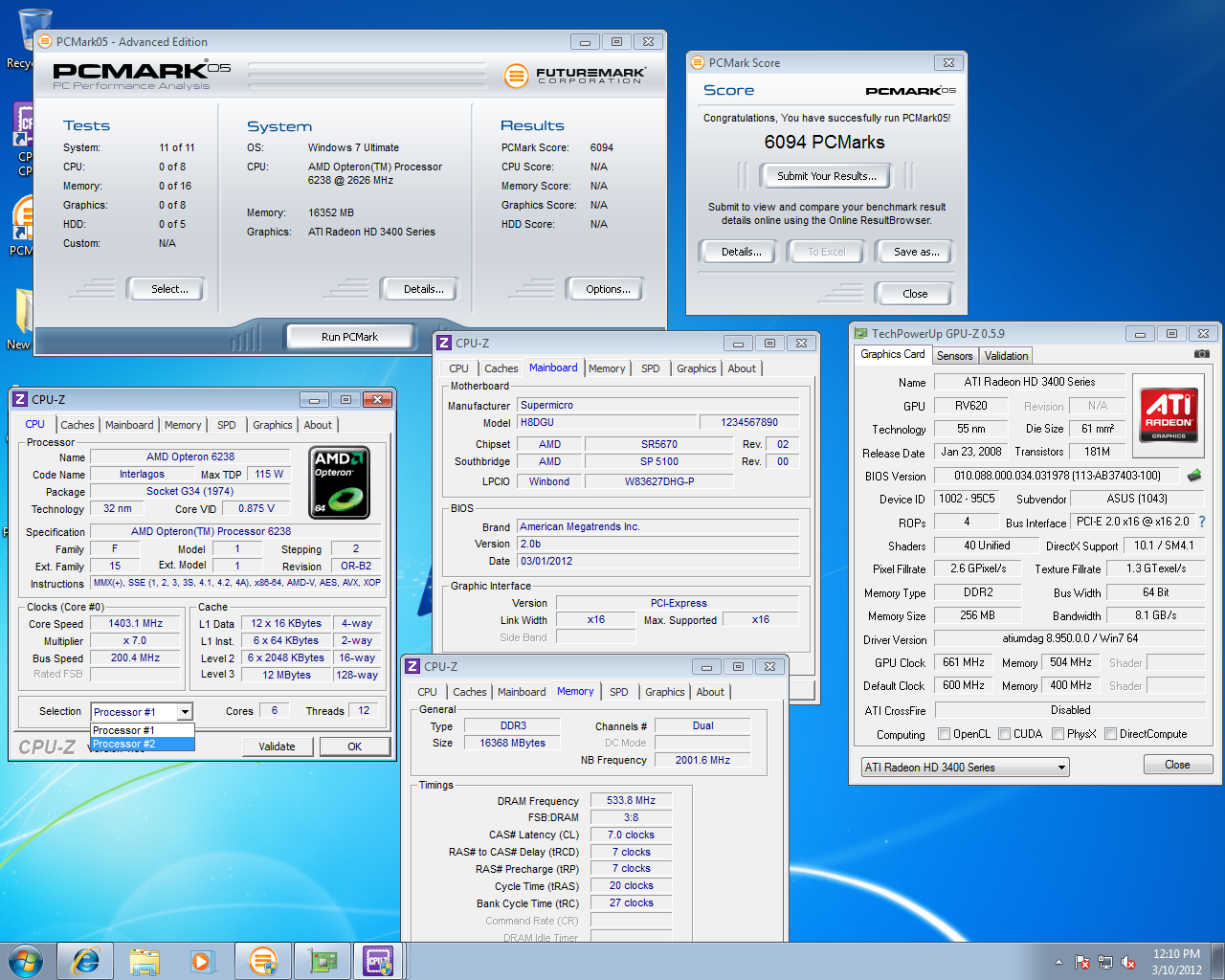
Task: Click the CAS# Latency value 7.0 clocks
Action: point(631,835)
